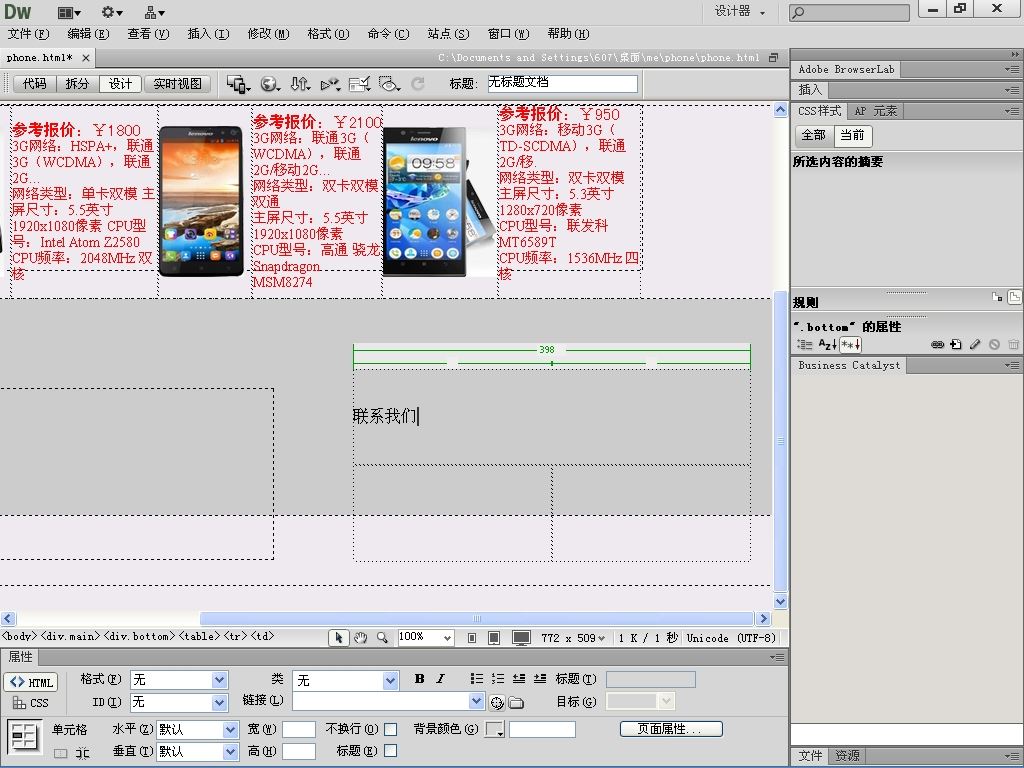This screenshot has height=768, width=1024.
Task: Click the new CSS rule icon
Action: 956,344
